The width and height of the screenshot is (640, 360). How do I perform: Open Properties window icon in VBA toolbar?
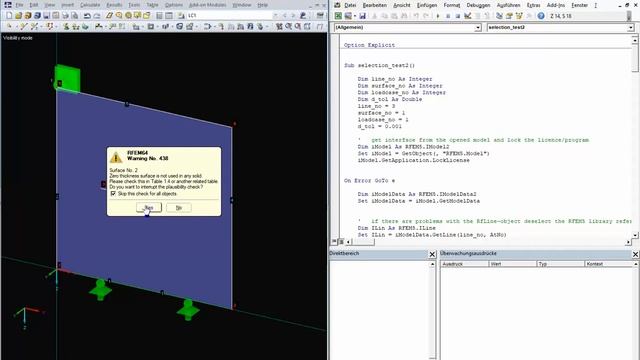click(x=509, y=16)
